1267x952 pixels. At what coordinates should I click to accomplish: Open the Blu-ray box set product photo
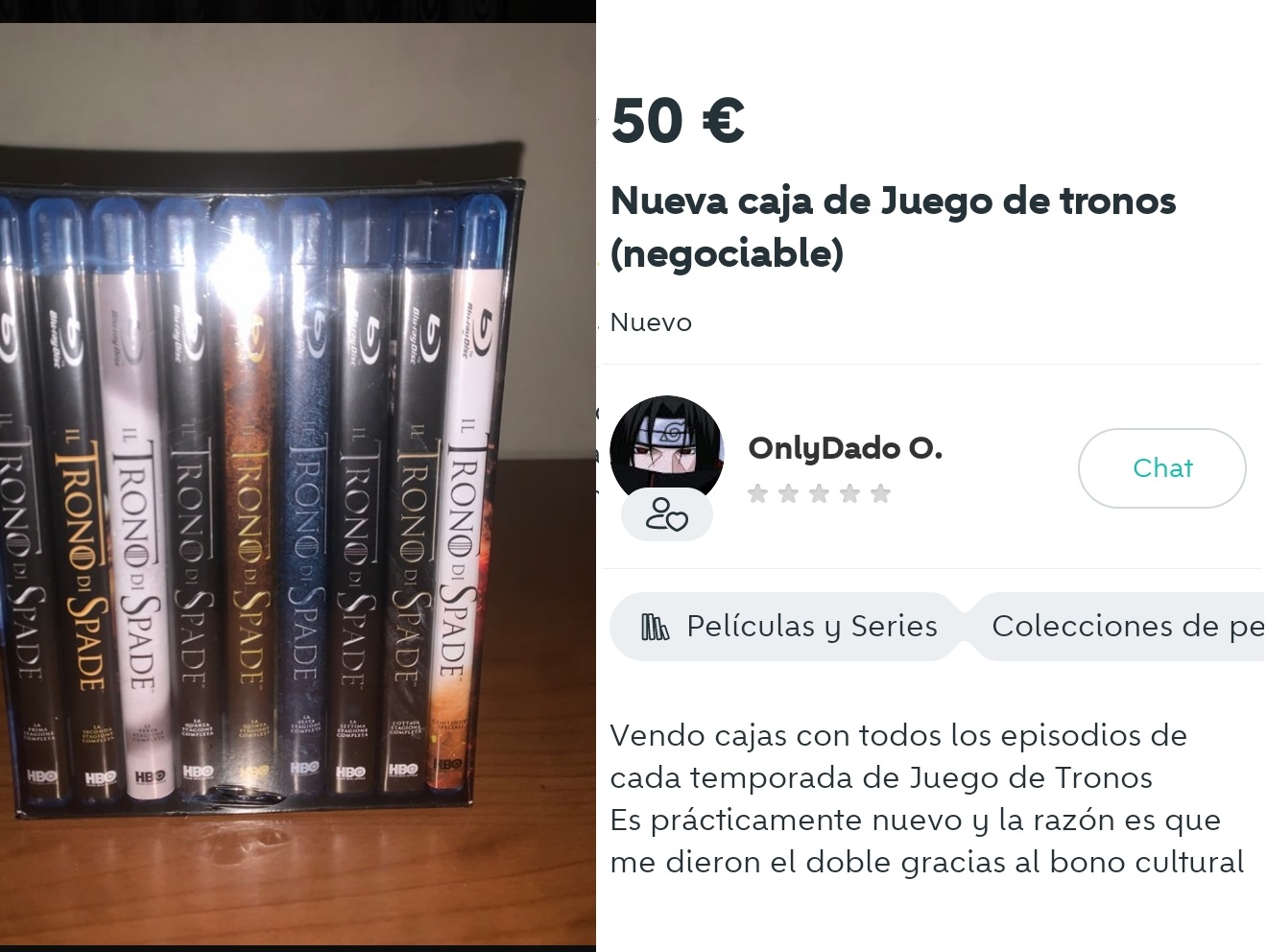(x=298, y=485)
